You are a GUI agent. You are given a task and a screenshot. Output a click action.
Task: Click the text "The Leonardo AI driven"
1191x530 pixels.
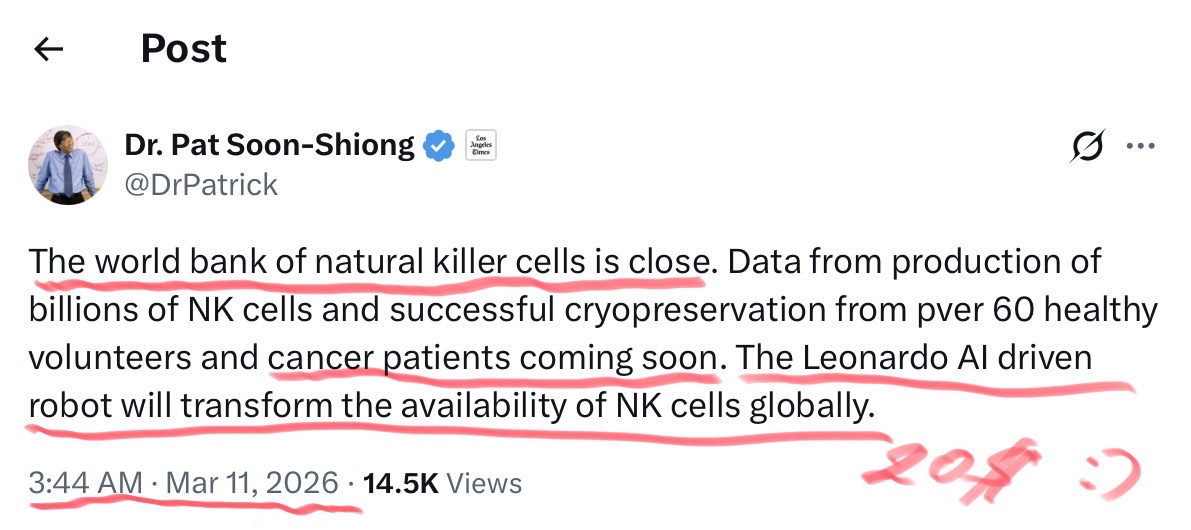pos(915,359)
